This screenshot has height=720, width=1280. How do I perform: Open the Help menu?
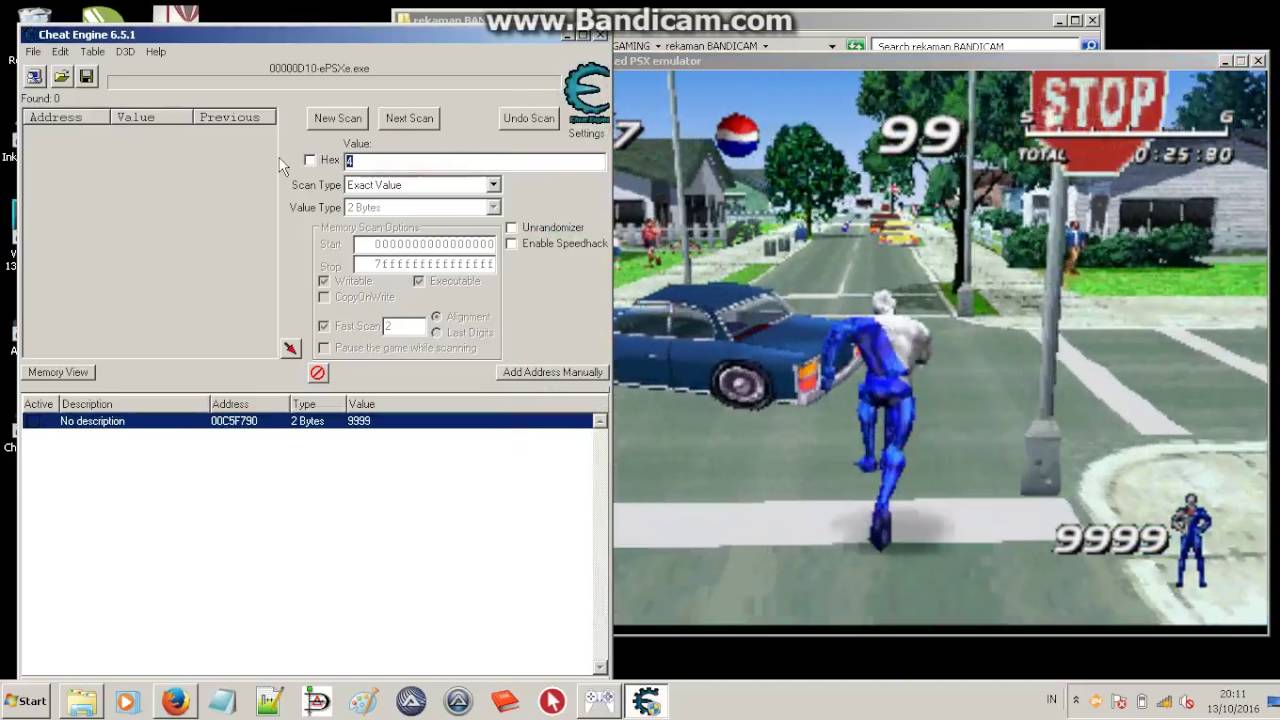tap(156, 51)
